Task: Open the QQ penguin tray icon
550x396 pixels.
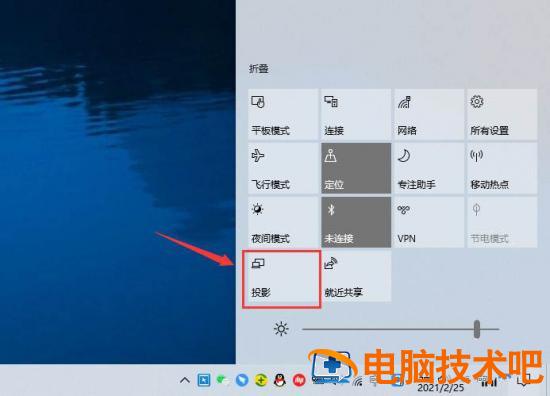Action: point(280,380)
